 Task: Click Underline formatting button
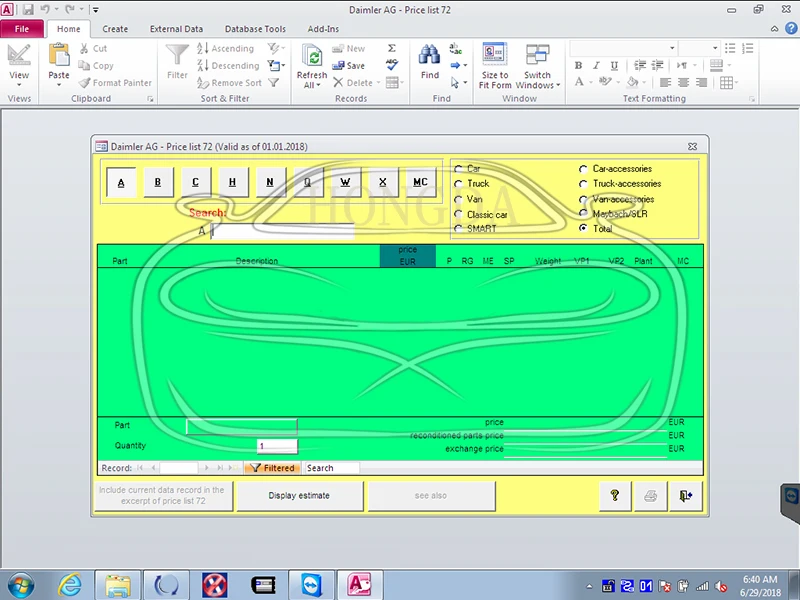[x=614, y=65]
